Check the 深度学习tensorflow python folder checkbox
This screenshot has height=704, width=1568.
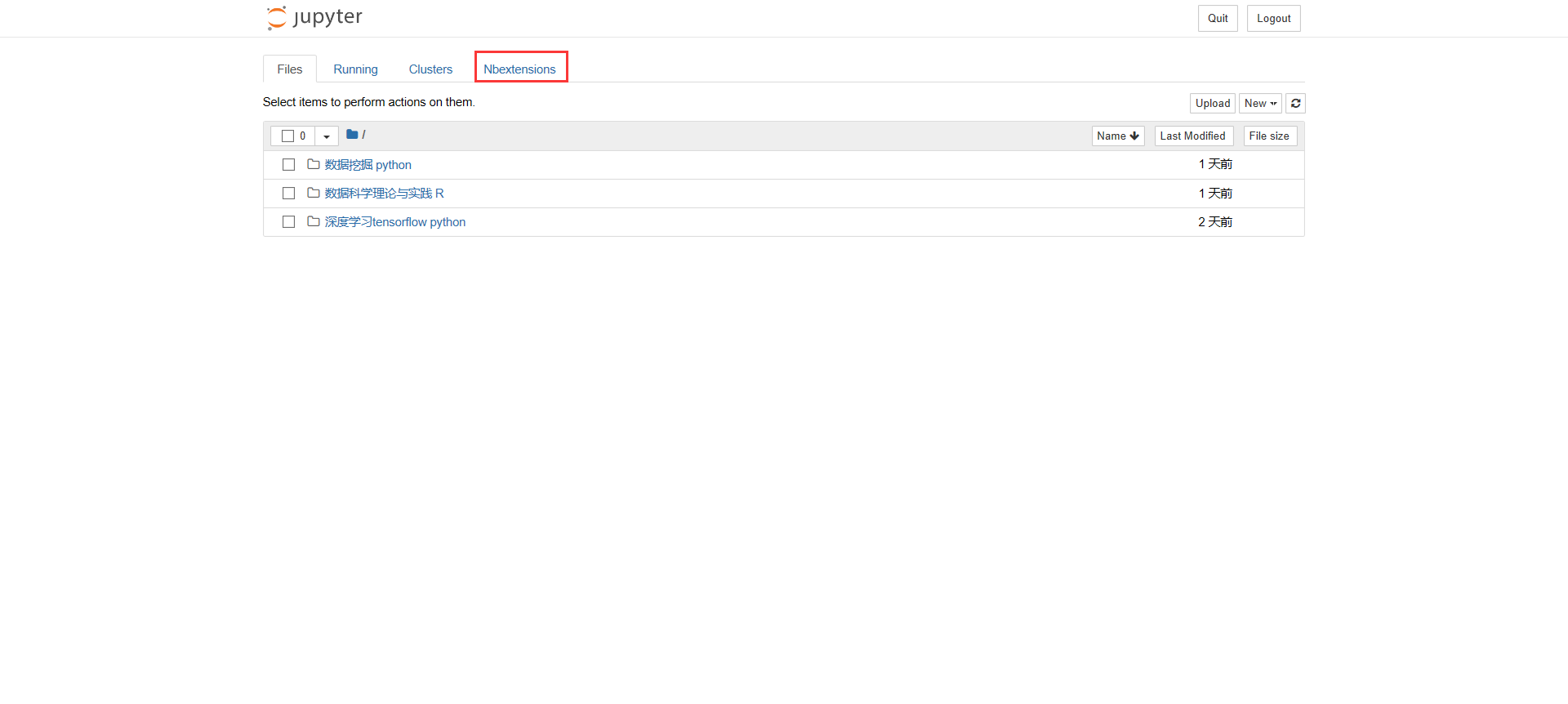coord(288,222)
